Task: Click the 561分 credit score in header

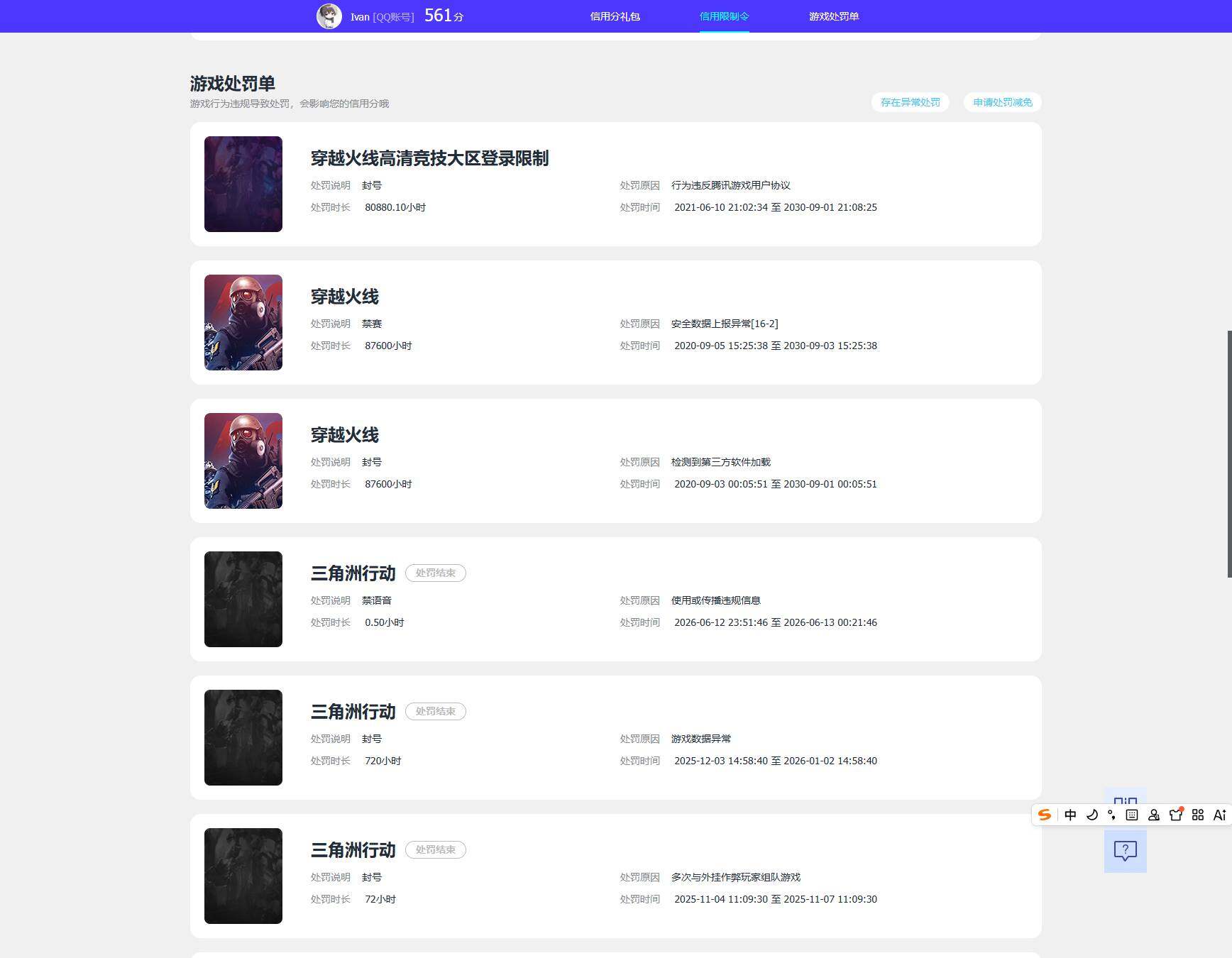Action: (444, 16)
